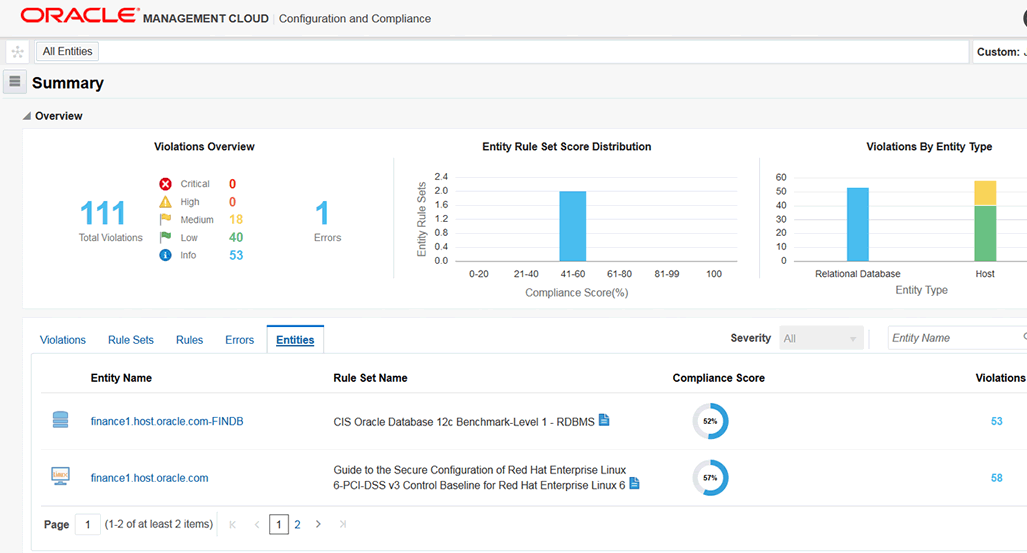Click the Info count 53

click(x=236, y=255)
